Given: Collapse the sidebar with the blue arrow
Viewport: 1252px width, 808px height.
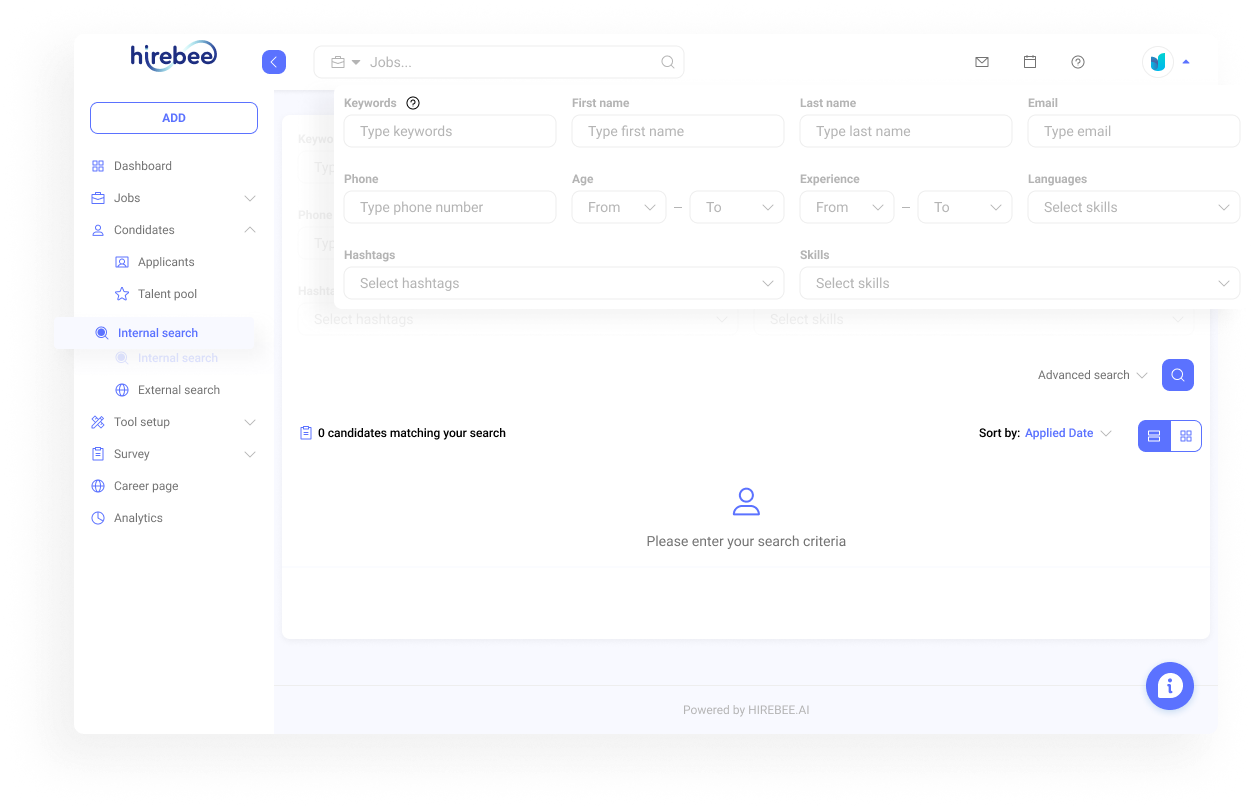Looking at the screenshot, I should pos(273,62).
